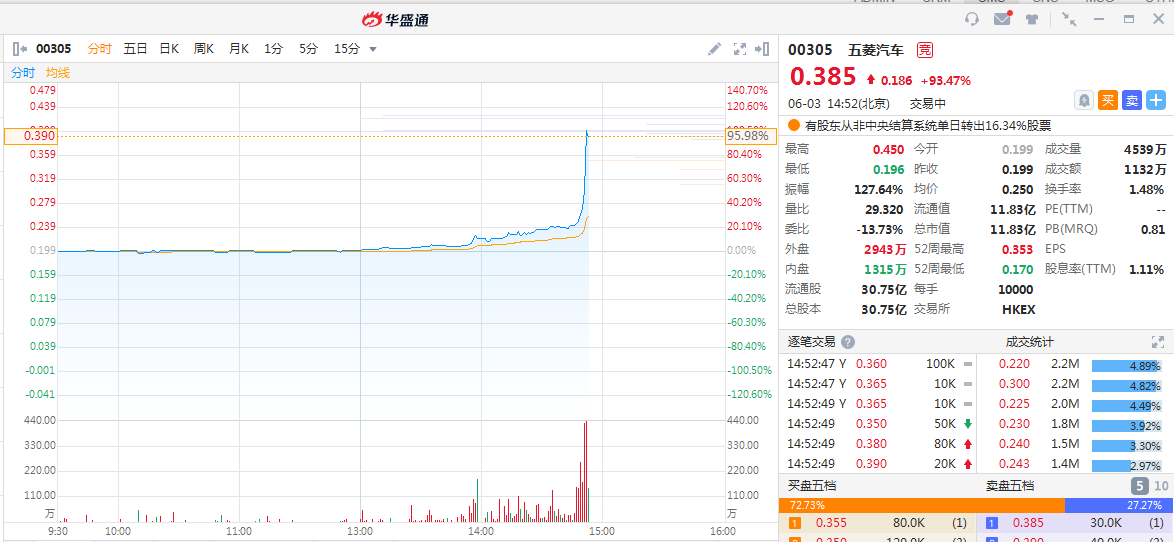Show 5 levels of order book
Image resolution: width=1174 pixels, height=542 pixels.
[x=1138, y=485]
